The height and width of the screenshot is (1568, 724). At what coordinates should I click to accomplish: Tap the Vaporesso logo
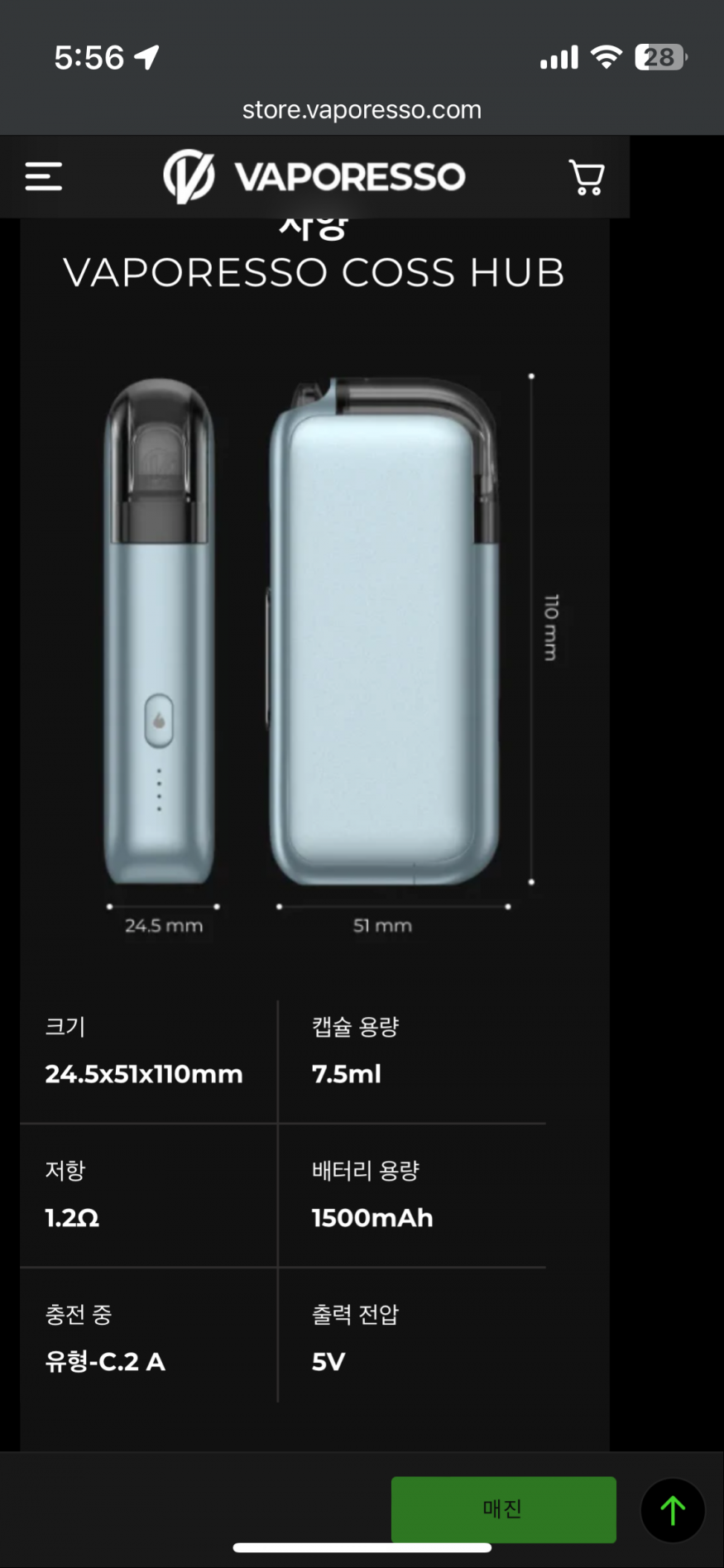click(314, 176)
